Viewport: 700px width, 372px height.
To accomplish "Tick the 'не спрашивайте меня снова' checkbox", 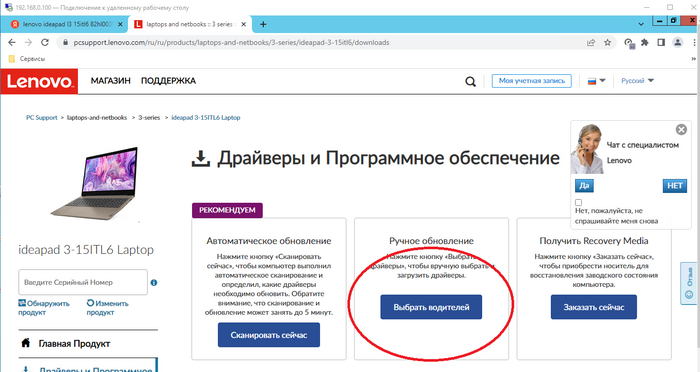I will click(x=579, y=202).
